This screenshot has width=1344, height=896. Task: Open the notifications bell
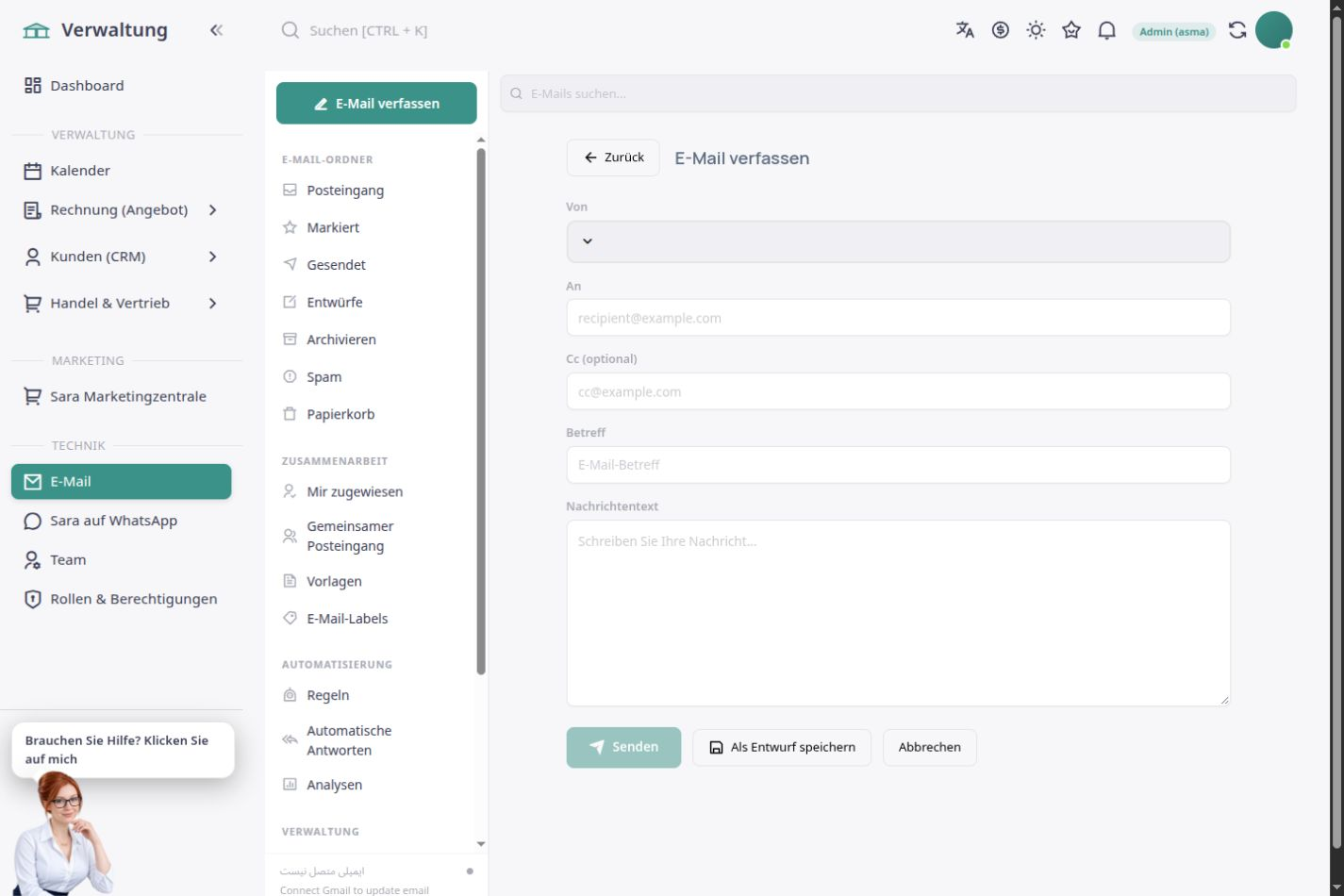click(1107, 30)
